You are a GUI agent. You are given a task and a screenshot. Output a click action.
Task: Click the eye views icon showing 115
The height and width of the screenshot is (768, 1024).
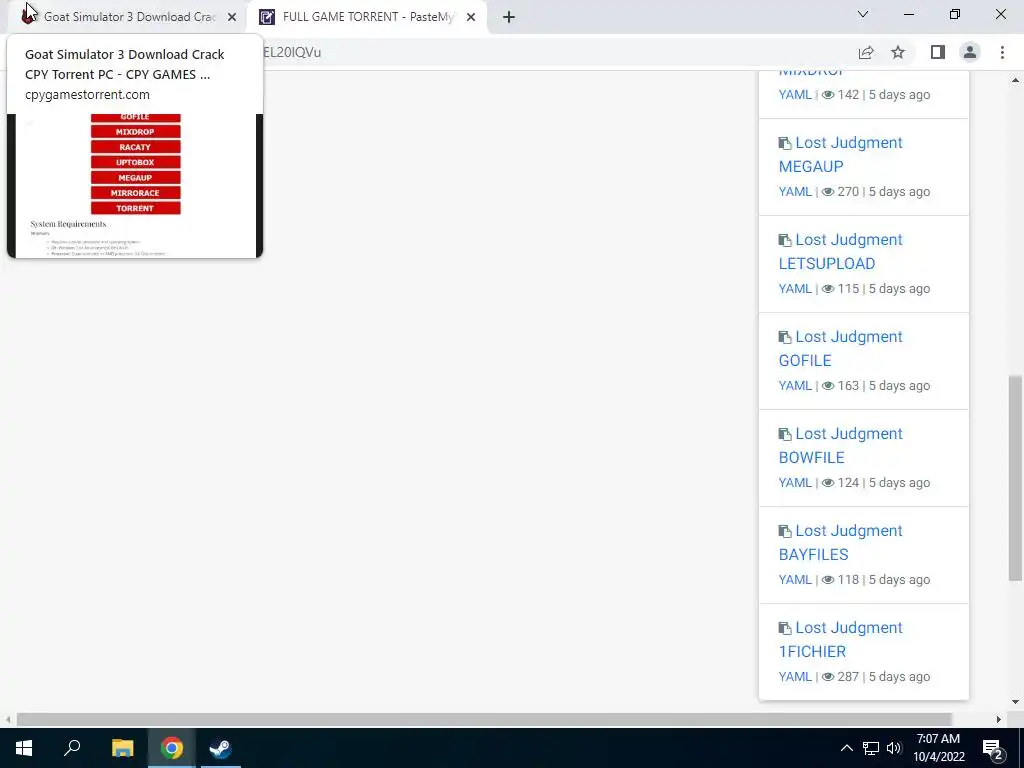tap(828, 289)
